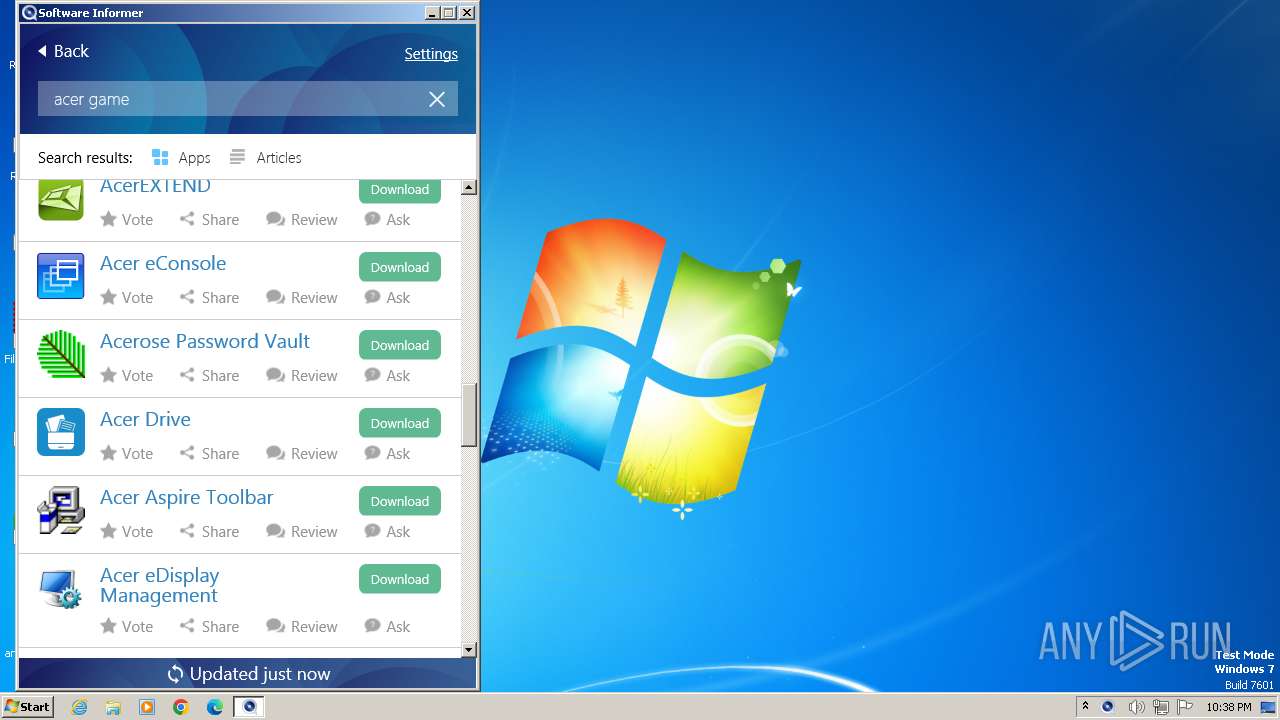Share Acer eConsole
Screen dimensions: 1280x720
coord(209,297)
